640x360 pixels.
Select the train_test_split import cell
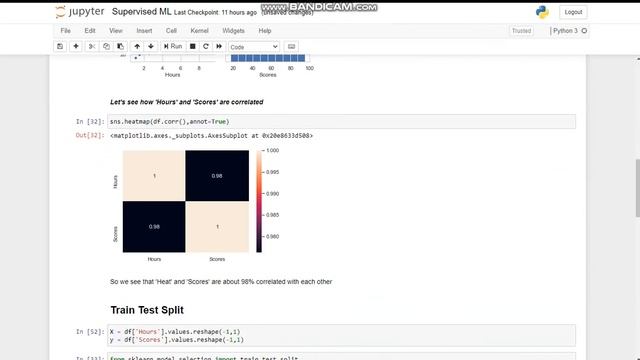point(342,356)
